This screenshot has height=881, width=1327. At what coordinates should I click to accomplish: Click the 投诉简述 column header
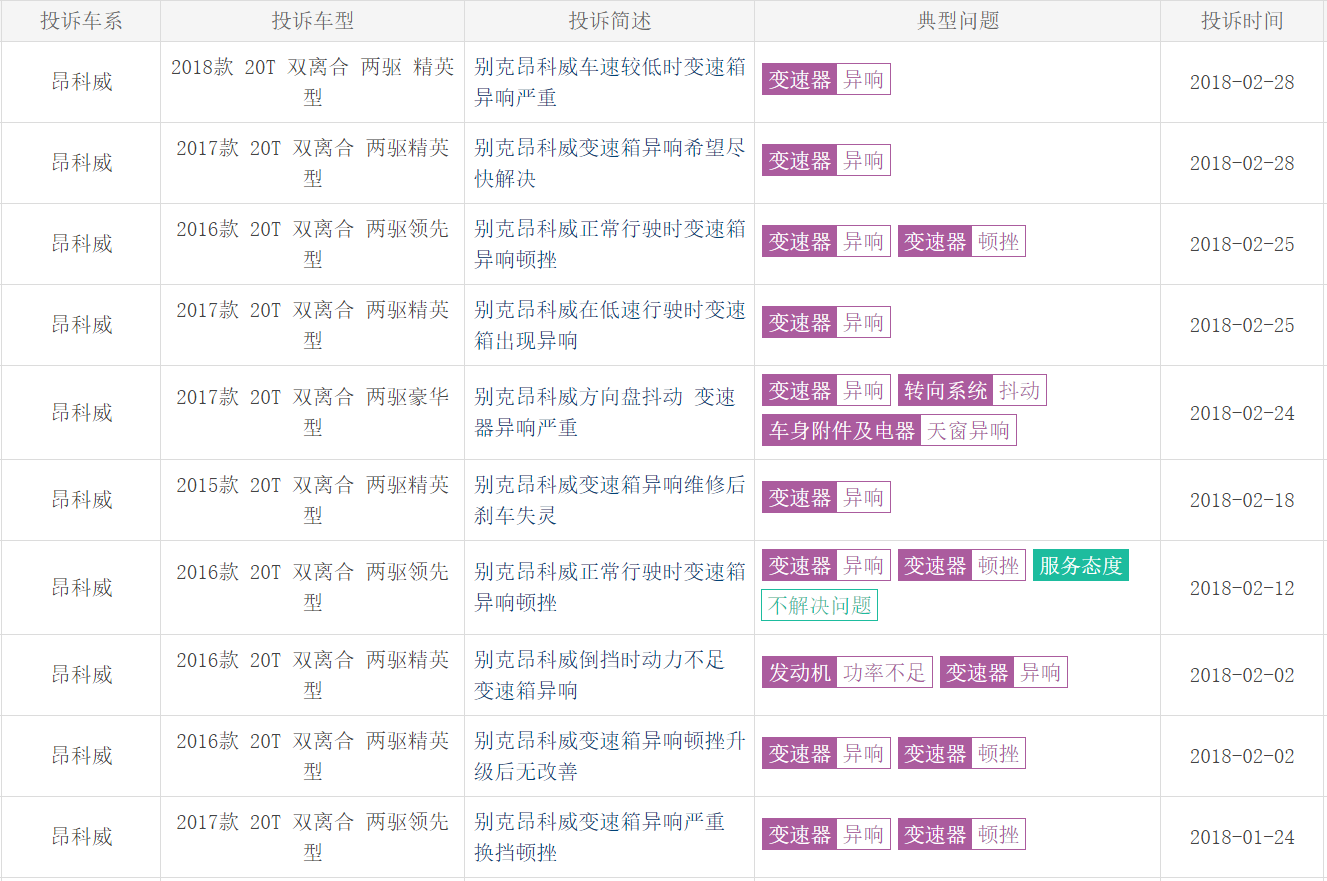(610, 21)
